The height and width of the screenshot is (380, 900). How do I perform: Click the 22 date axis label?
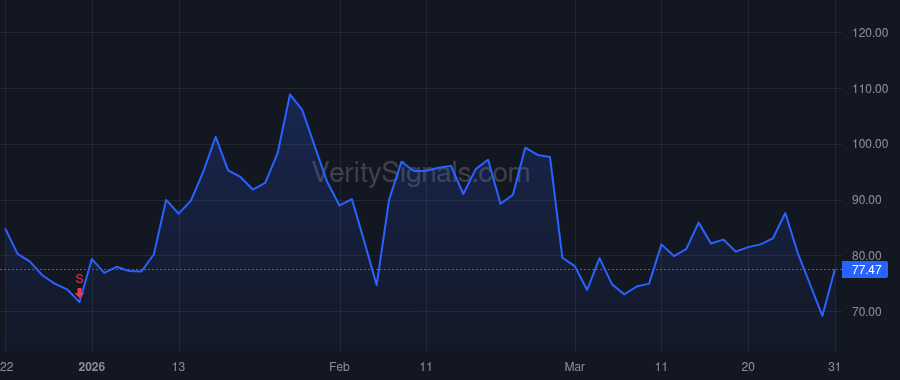(x=7, y=366)
